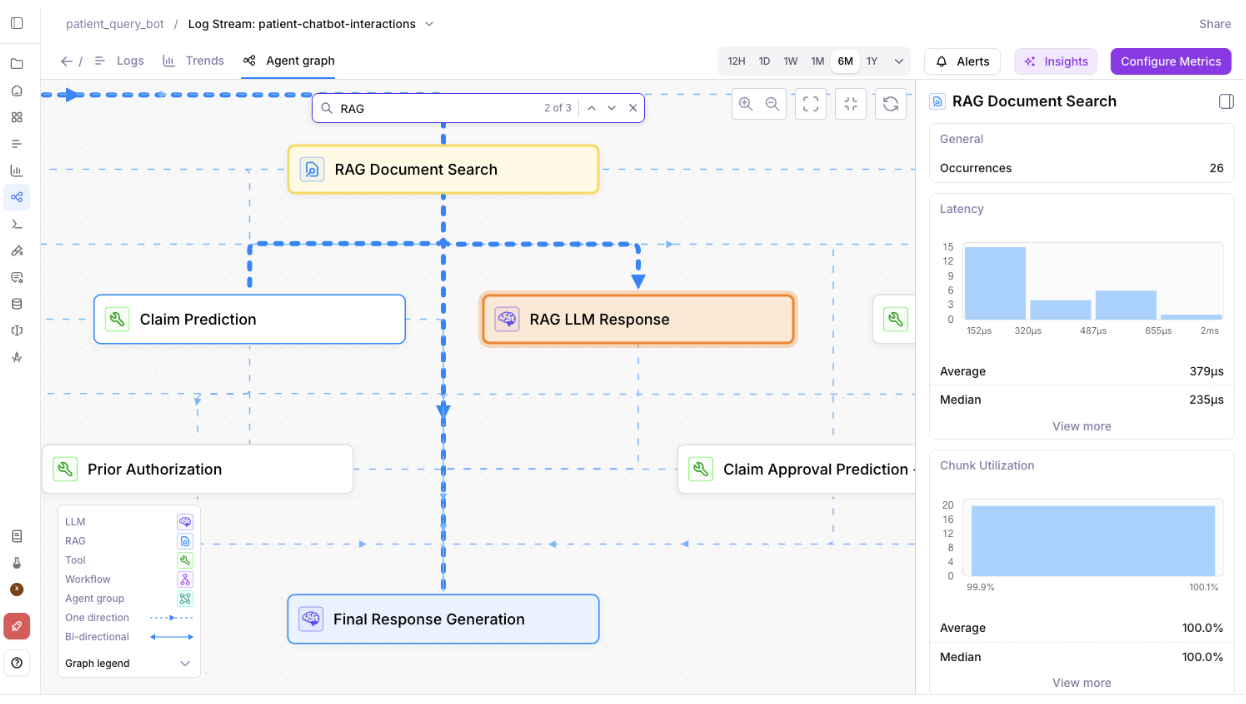Select the agent graph icon in sidebar
Viewport: 1246px width, 704px height.
(x=17, y=197)
